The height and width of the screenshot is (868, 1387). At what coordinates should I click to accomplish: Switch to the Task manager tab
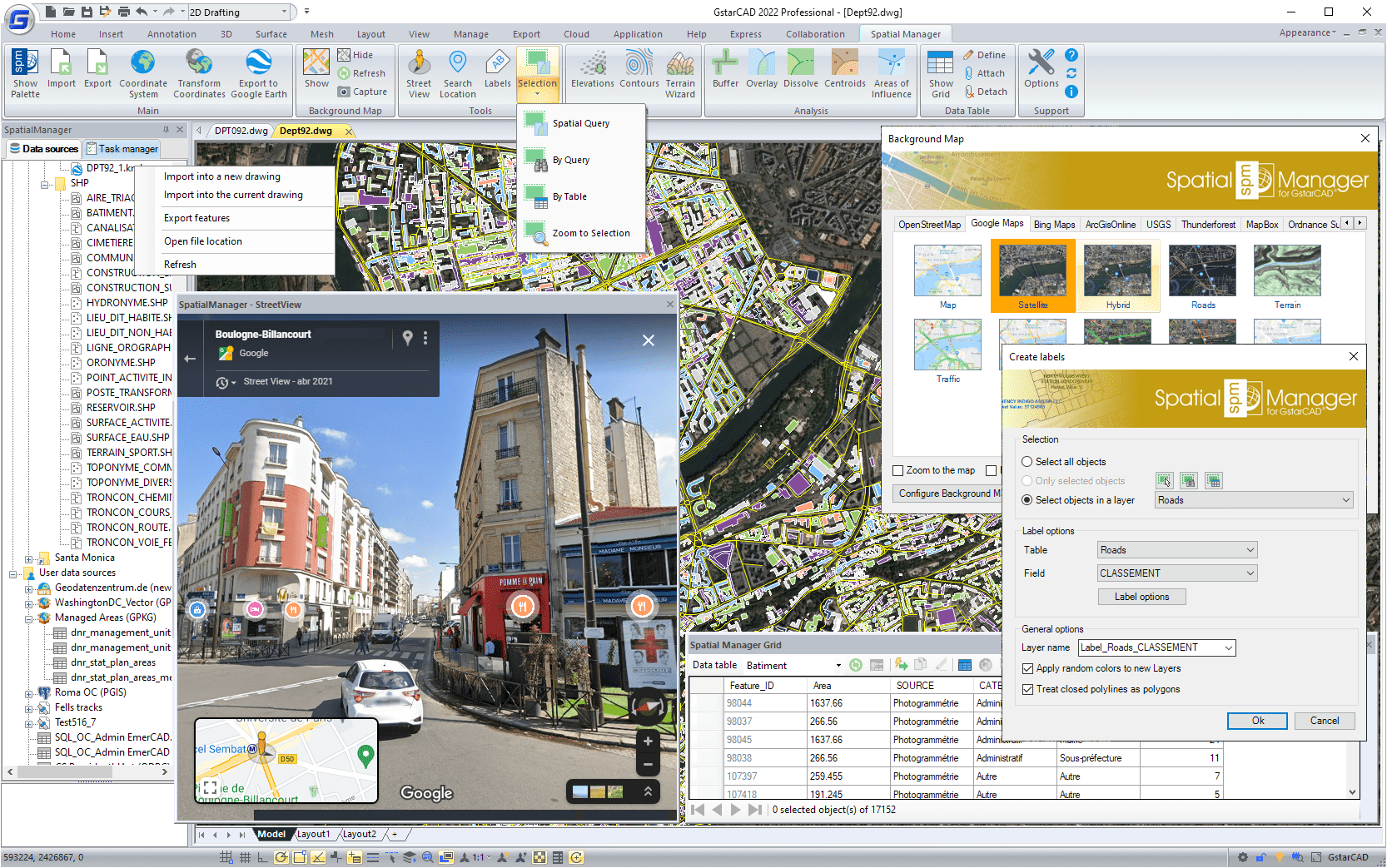(122, 149)
